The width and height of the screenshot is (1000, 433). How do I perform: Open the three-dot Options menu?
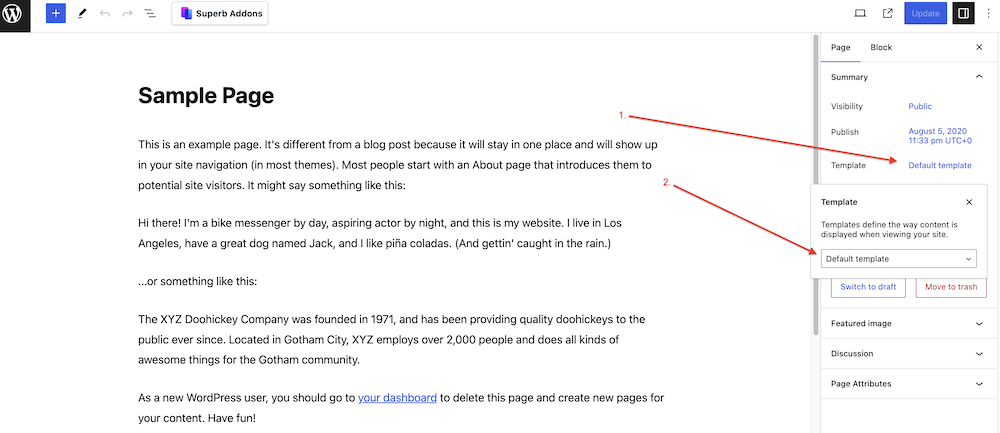[989, 13]
